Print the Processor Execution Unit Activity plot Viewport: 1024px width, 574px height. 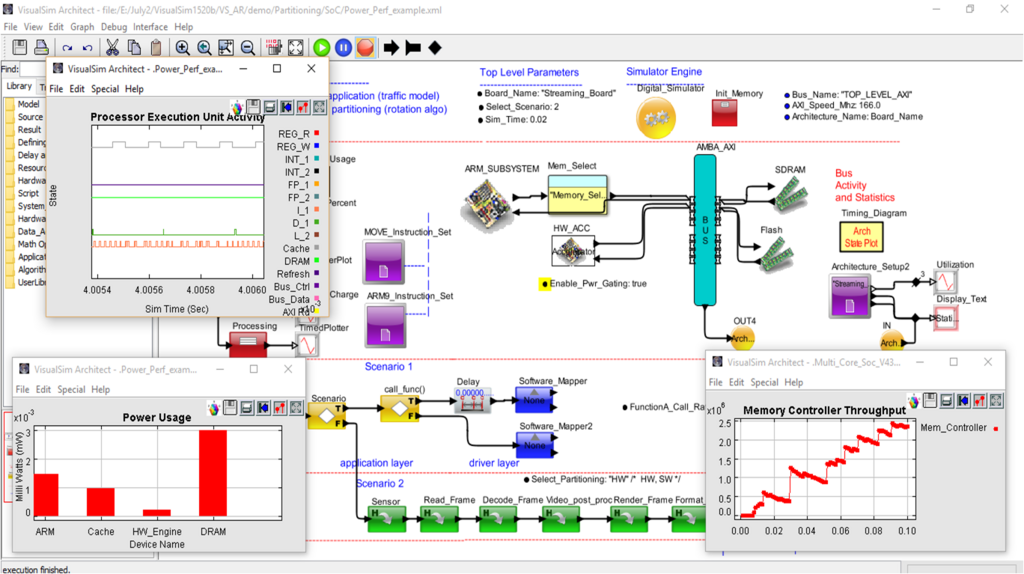[x=270, y=107]
